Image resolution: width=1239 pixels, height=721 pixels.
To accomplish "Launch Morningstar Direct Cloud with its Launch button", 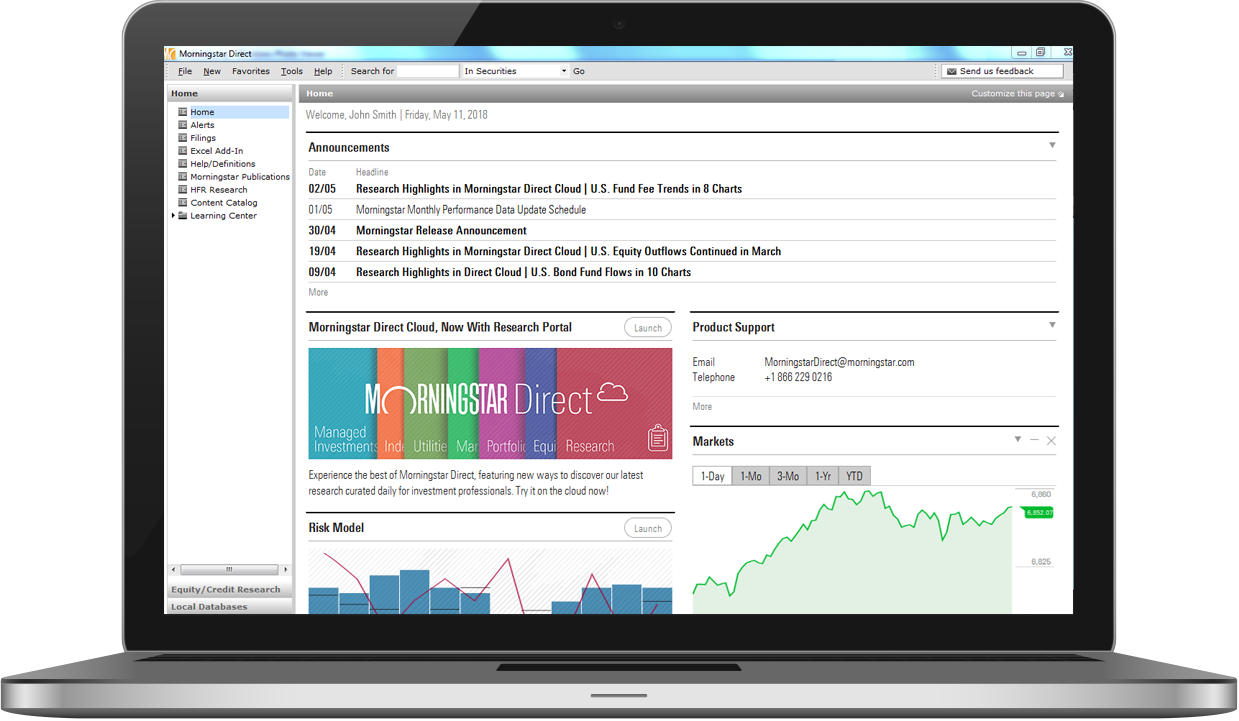I will tap(648, 328).
